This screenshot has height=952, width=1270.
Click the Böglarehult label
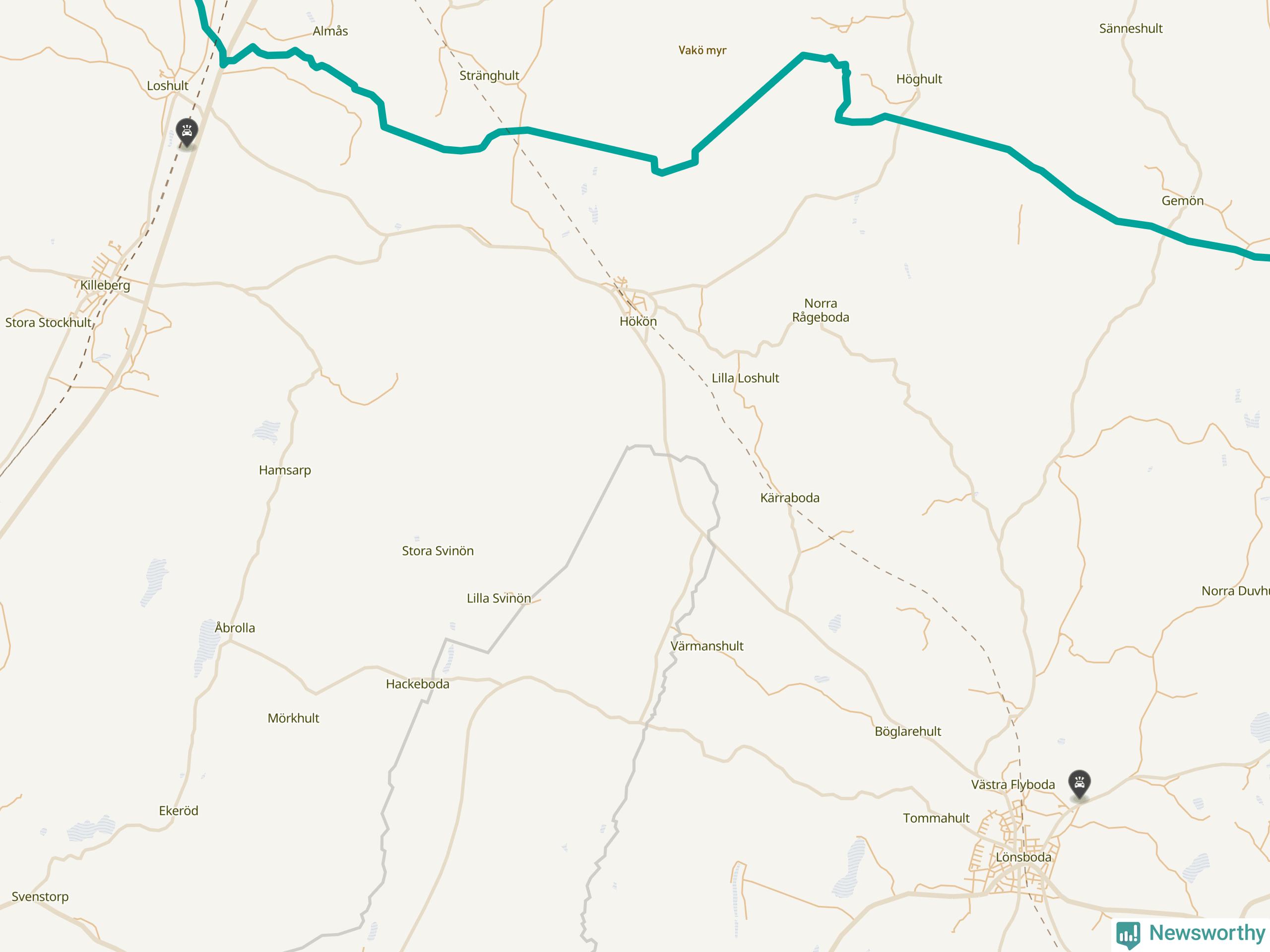click(x=908, y=732)
